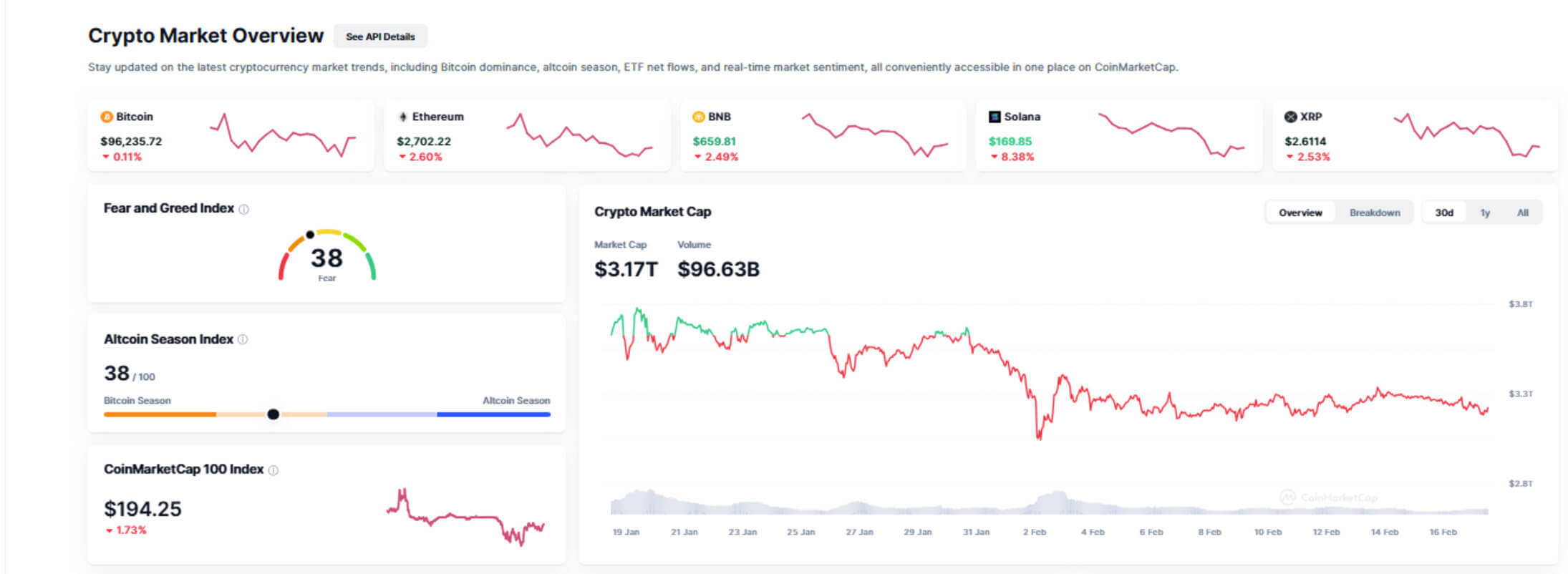Open the CoinMarketCap 100 Index sparkline
The height and width of the screenshot is (574, 1568).
point(465,517)
